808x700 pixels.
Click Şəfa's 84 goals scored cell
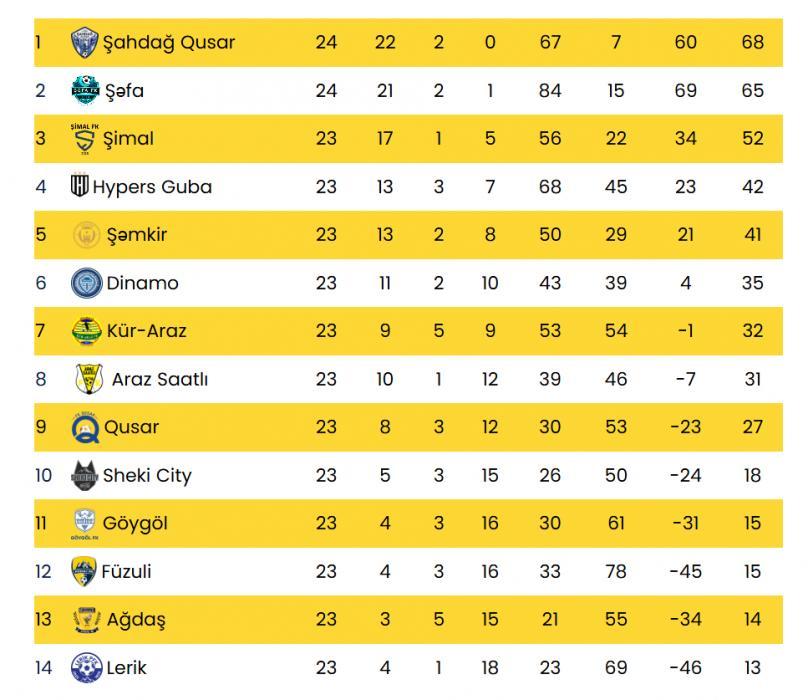point(550,90)
